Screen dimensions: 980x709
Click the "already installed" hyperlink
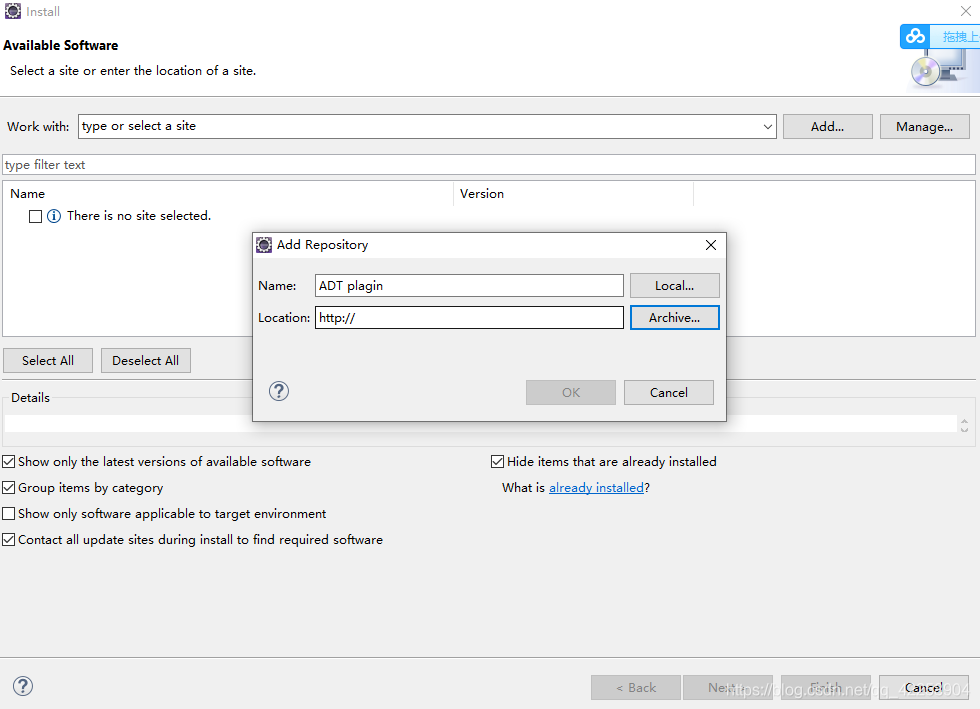click(x=596, y=487)
